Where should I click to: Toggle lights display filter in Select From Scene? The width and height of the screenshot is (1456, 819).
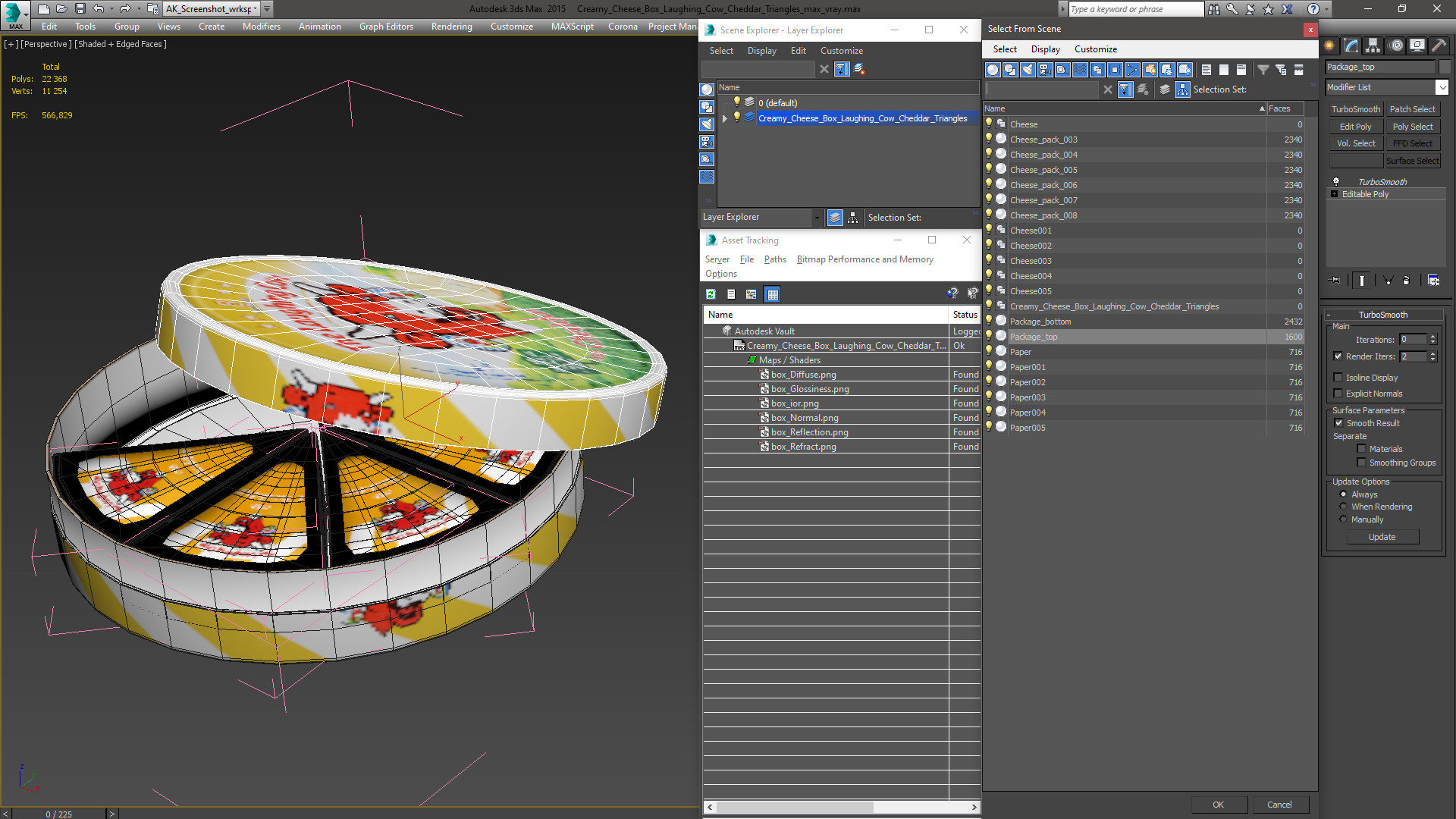click(1028, 70)
